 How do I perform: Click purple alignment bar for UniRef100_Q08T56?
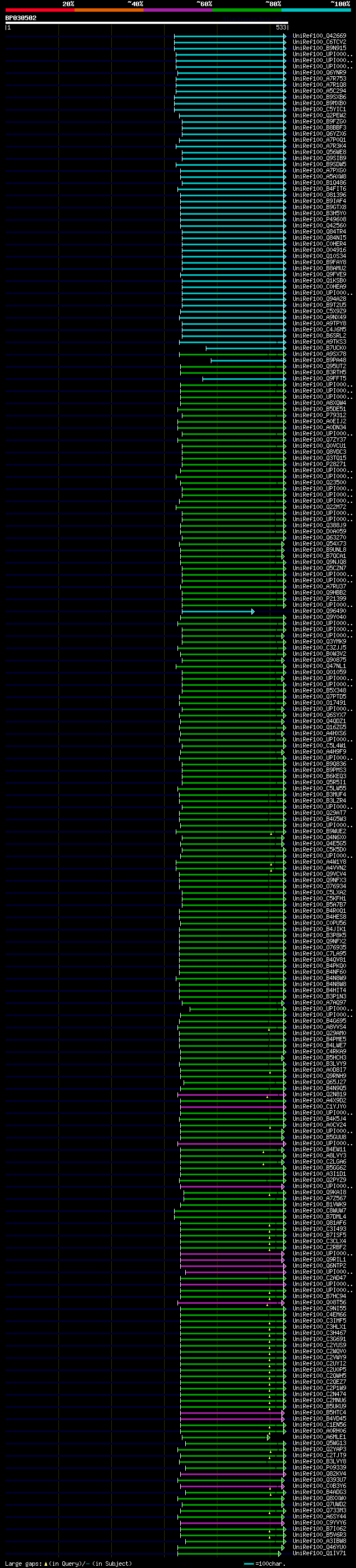pos(232,1303)
